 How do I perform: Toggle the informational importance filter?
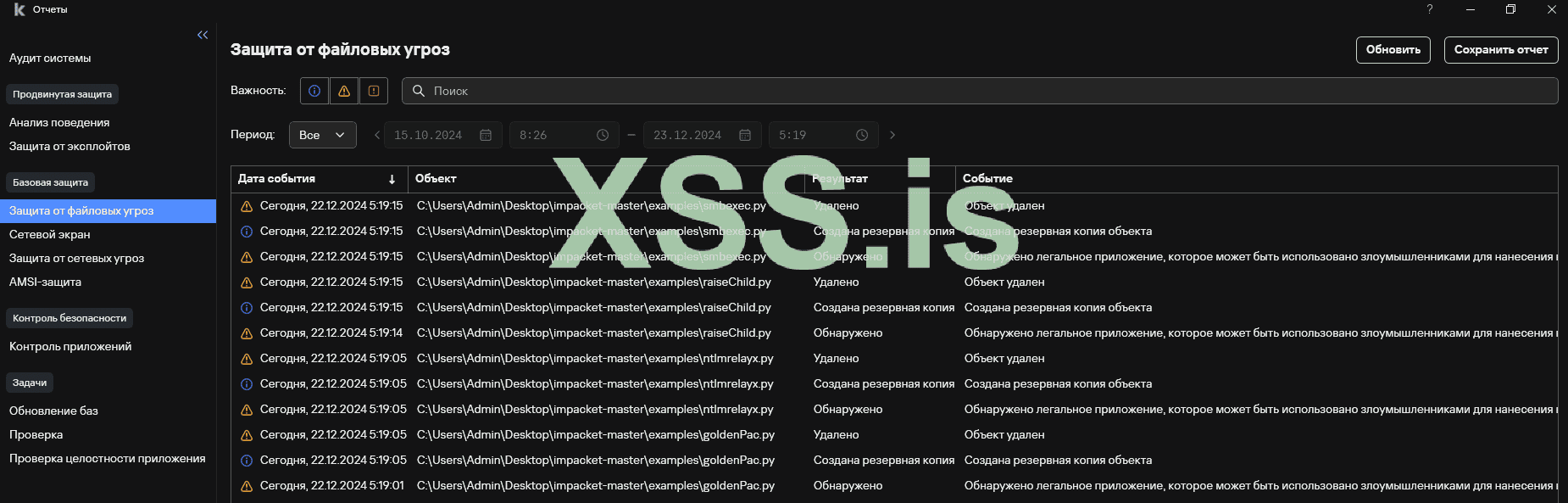pos(314,91)
